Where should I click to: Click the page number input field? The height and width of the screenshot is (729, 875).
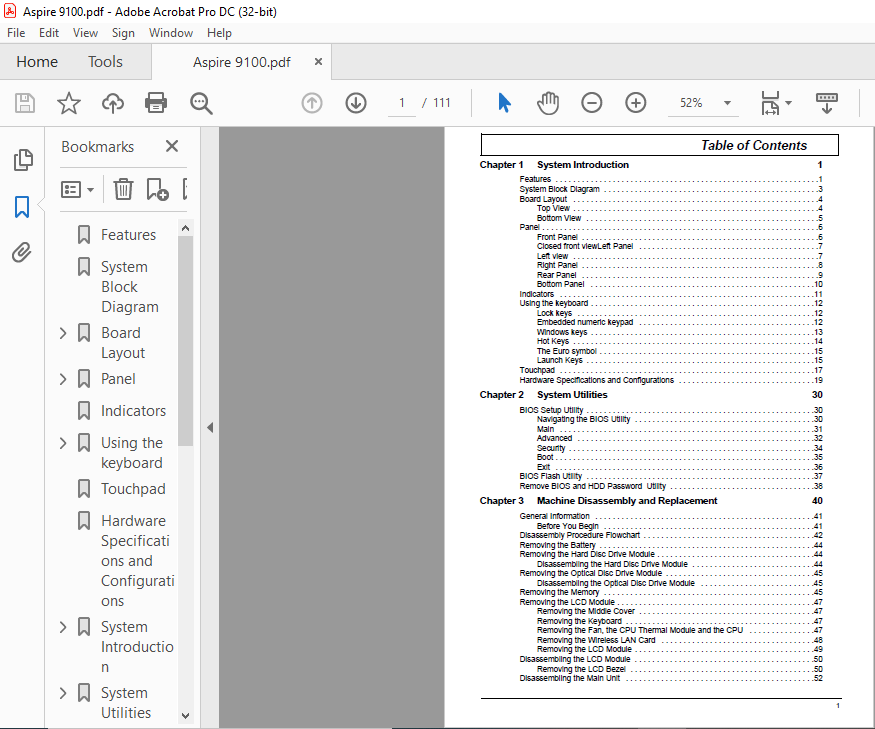point(402,103)
